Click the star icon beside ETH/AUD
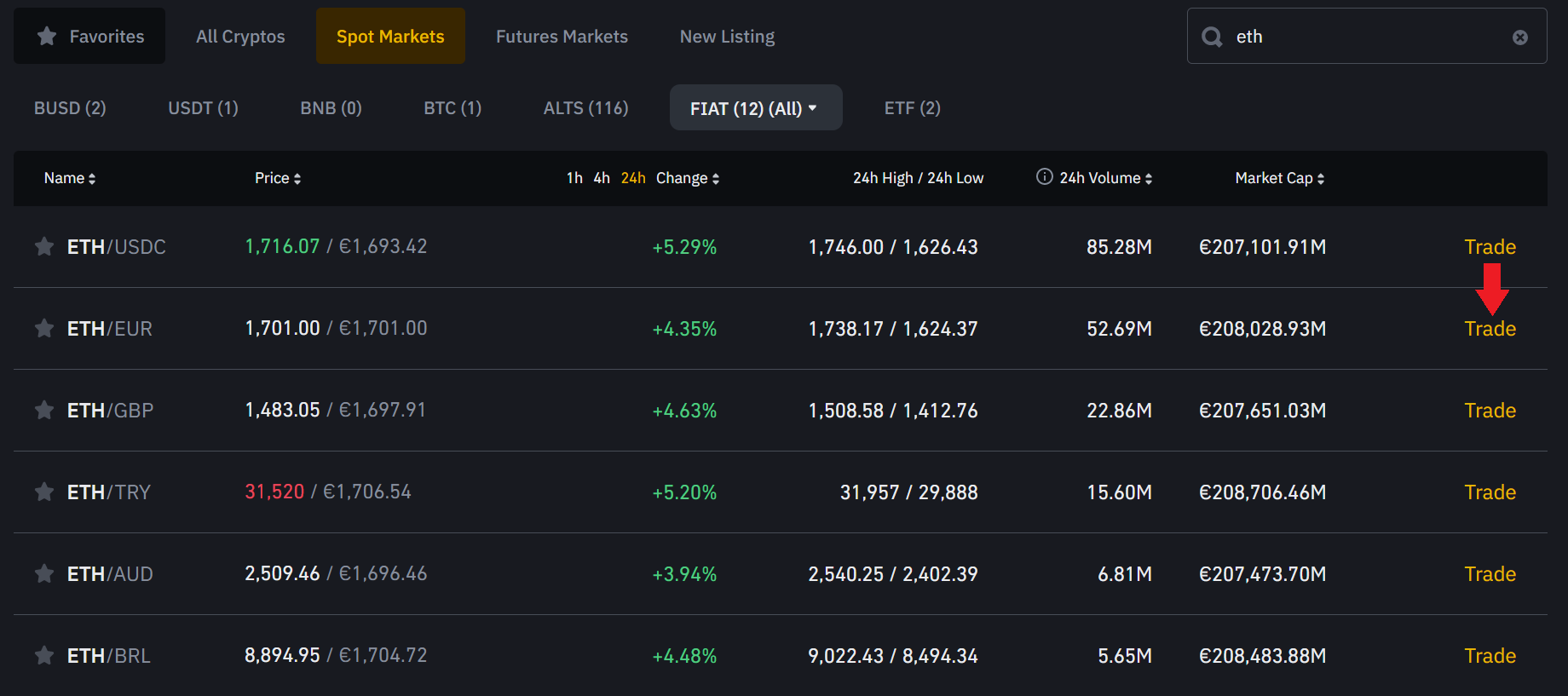1568x696 pixels. tap(44, 574)
